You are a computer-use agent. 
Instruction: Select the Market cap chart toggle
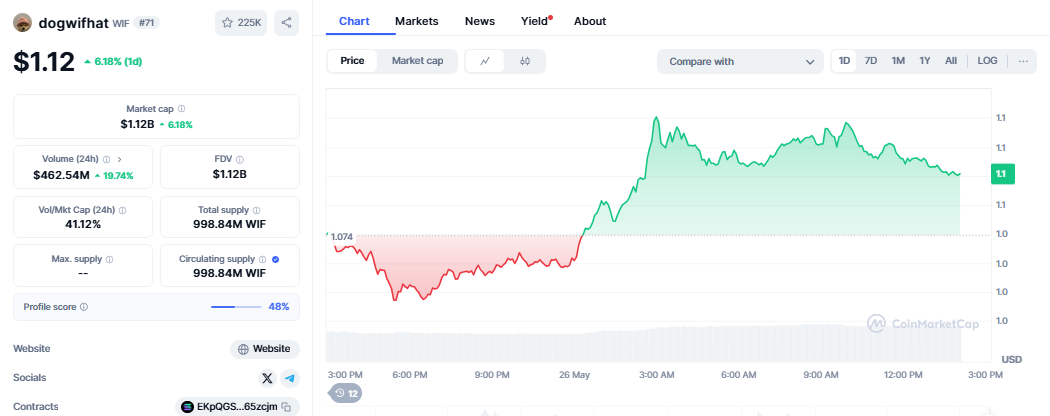coord(417,61)
